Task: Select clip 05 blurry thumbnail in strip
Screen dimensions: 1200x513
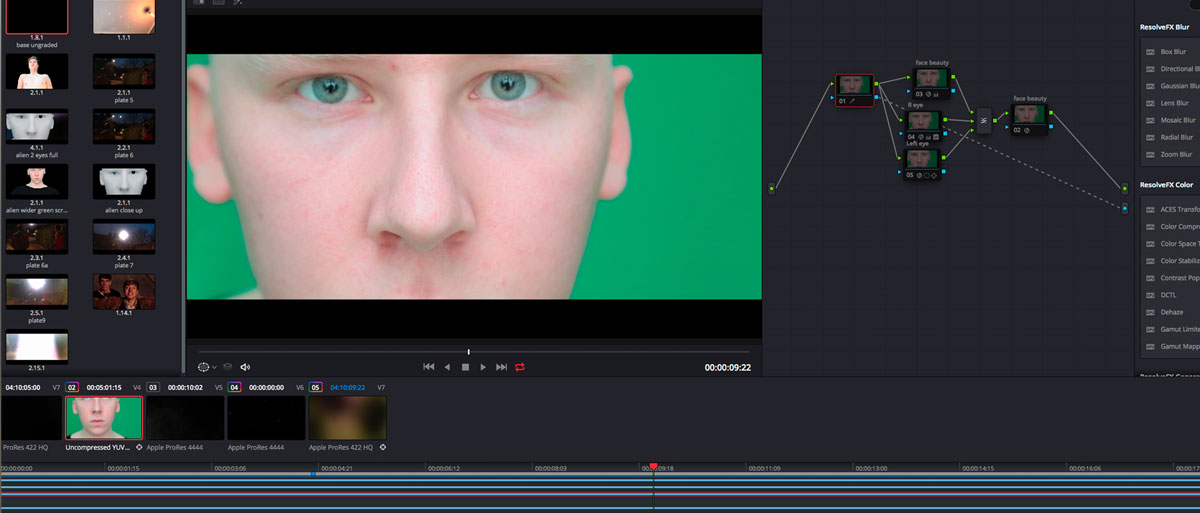Action: click(x=347, y=417)
